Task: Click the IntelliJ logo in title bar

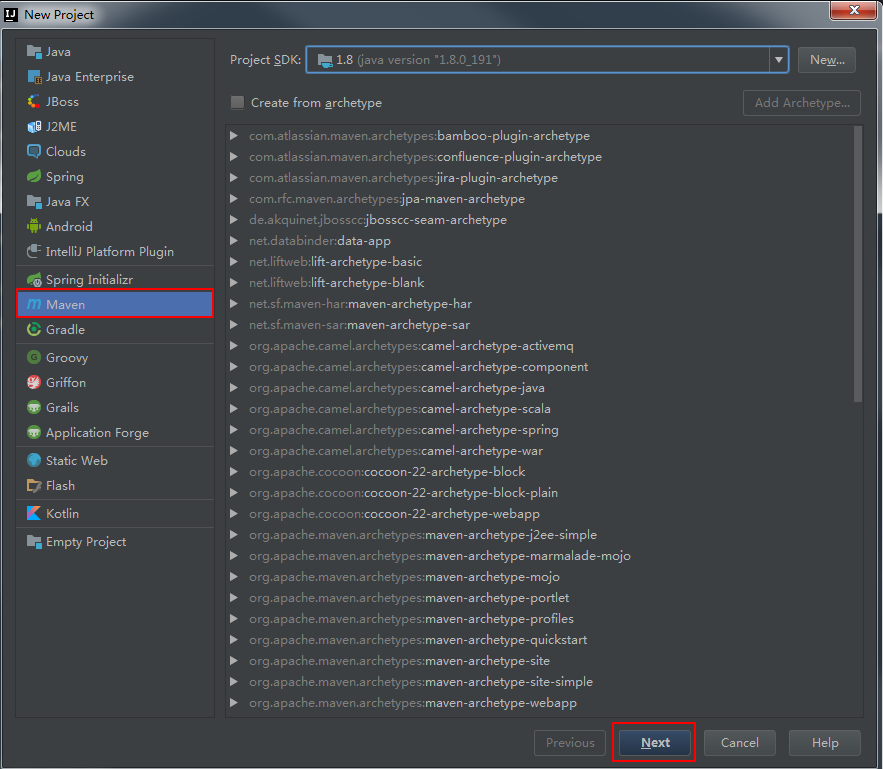Action: pyautogui.click(x=11, y=14)
